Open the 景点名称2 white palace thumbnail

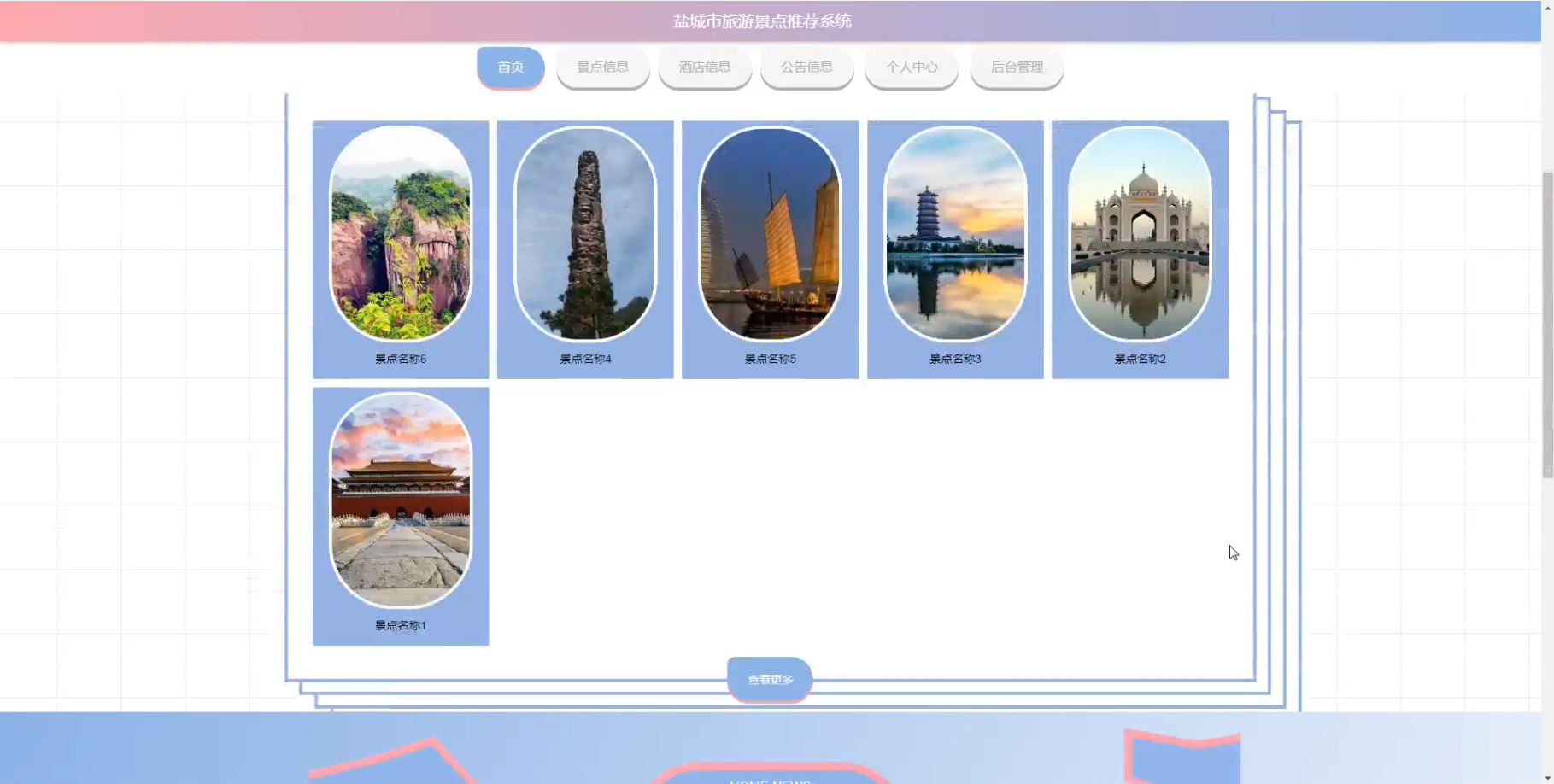(x=1140, y=233)
